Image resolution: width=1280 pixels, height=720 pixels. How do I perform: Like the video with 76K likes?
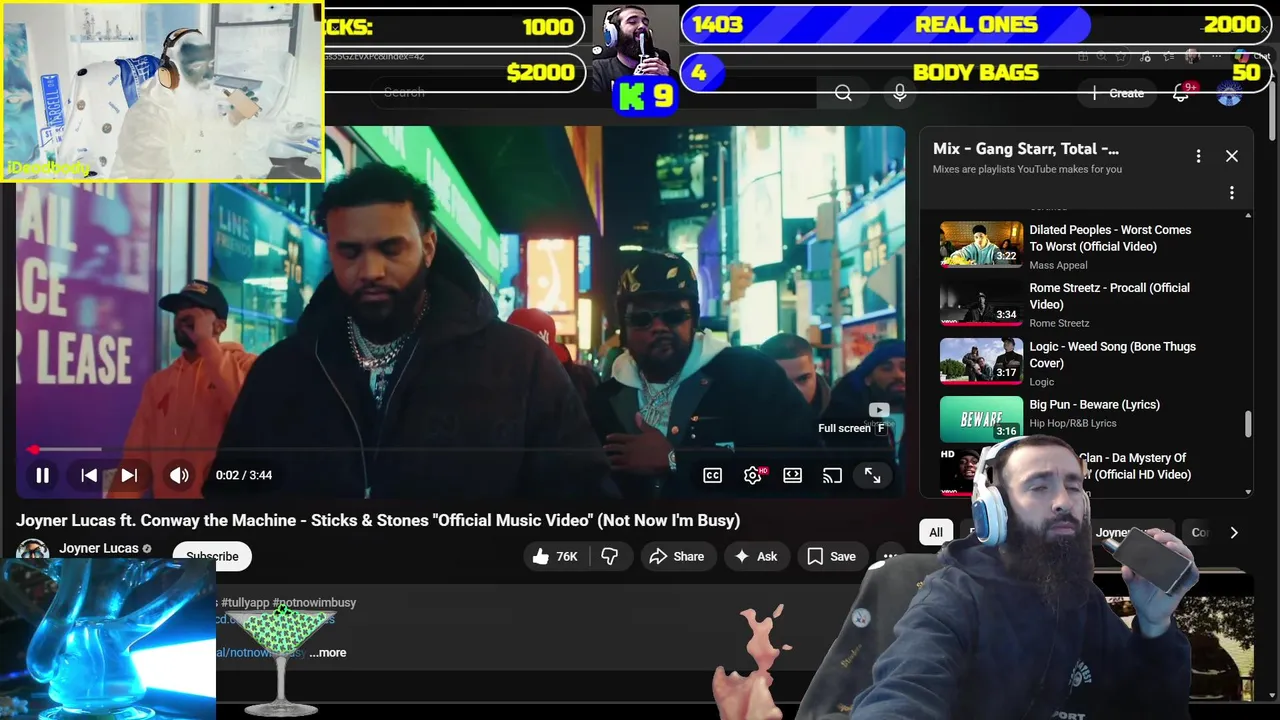click(555, 557)
